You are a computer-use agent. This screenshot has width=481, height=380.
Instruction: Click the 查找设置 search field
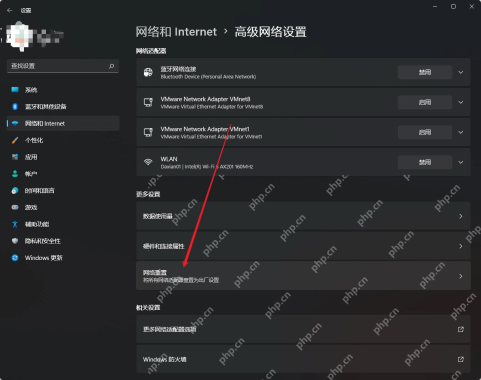pyautogui.click(x=63, y=66)
